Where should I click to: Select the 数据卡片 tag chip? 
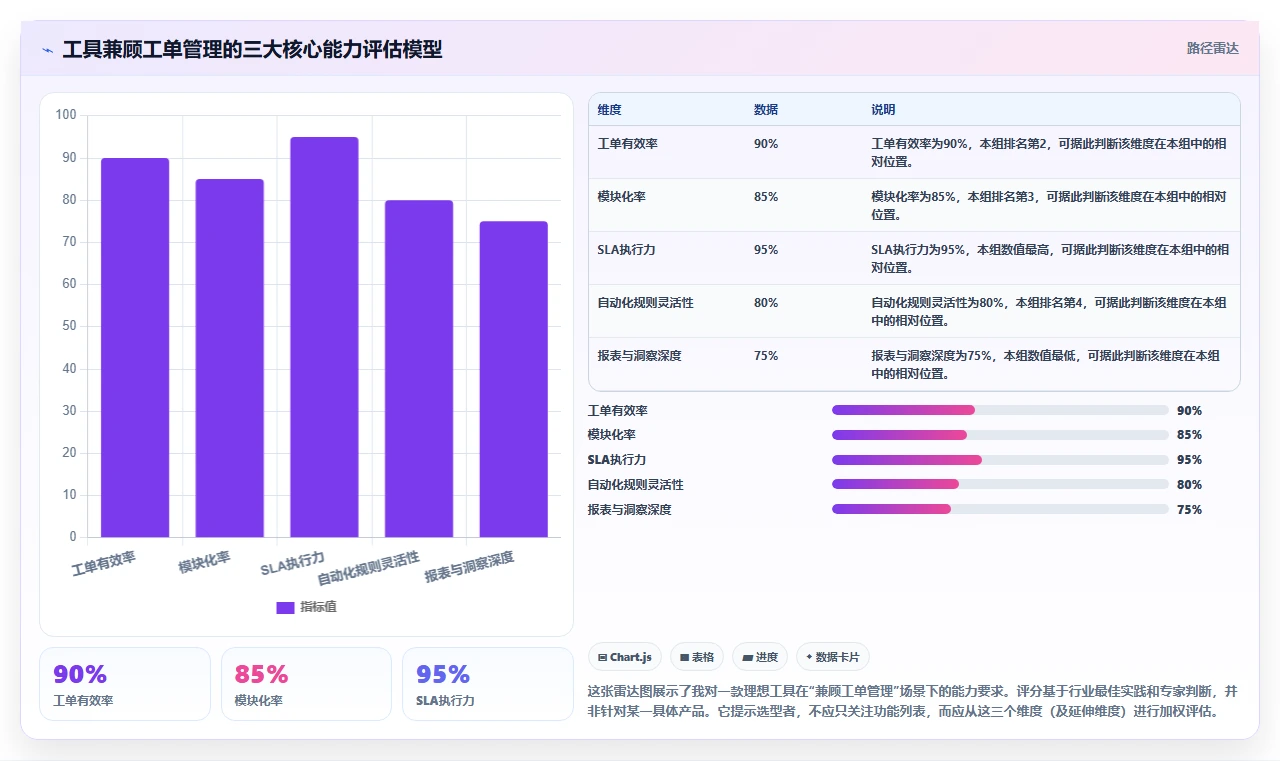(833, 657)
